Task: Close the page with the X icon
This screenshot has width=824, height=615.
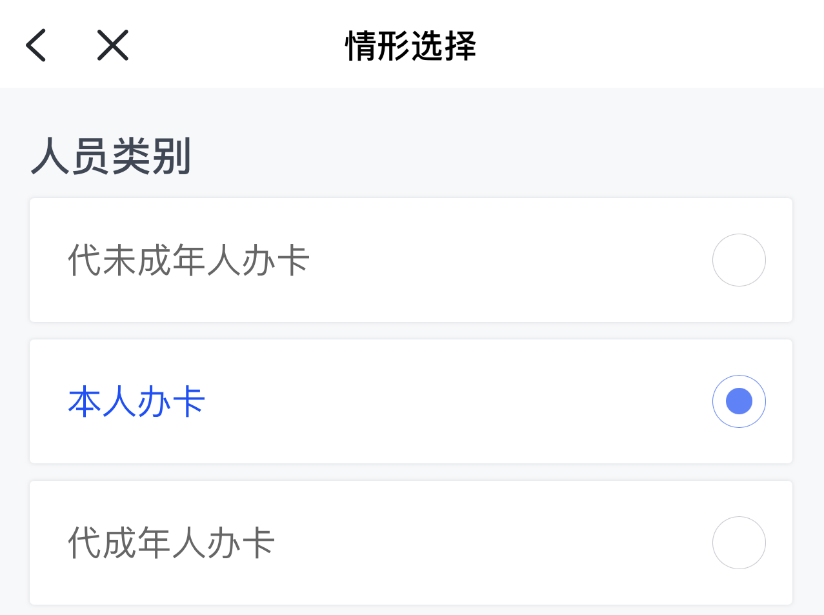Action: [x=113, y=45]
